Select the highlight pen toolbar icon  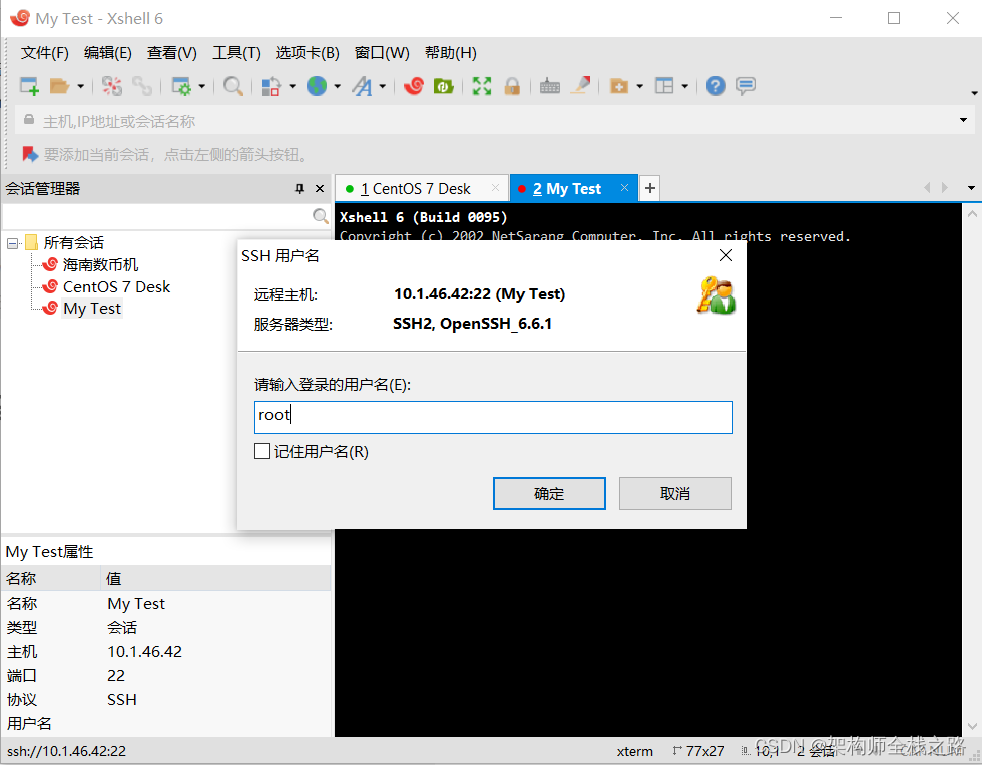tap(581, 86)
